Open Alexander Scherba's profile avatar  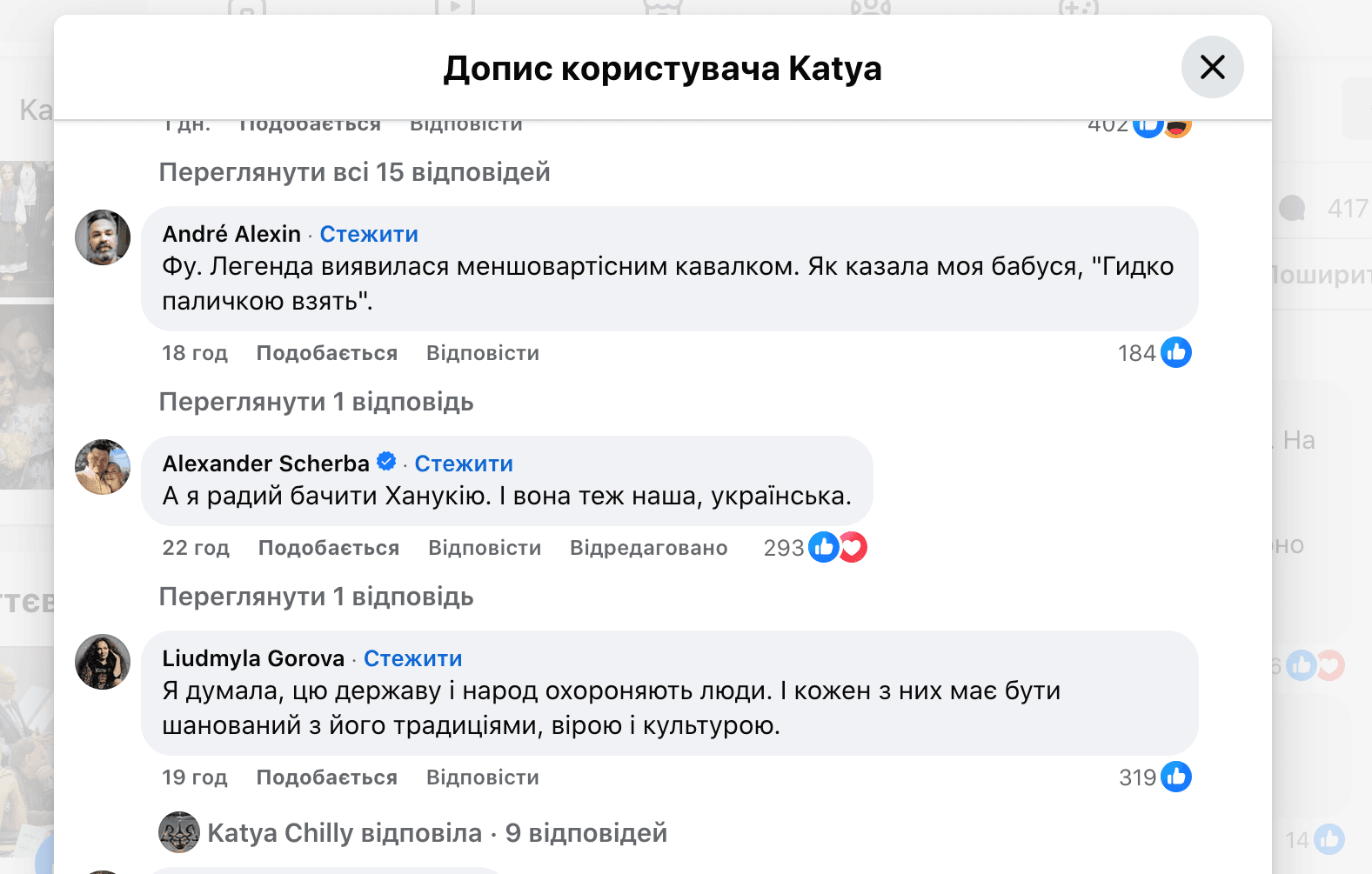[x=103, y=467]
